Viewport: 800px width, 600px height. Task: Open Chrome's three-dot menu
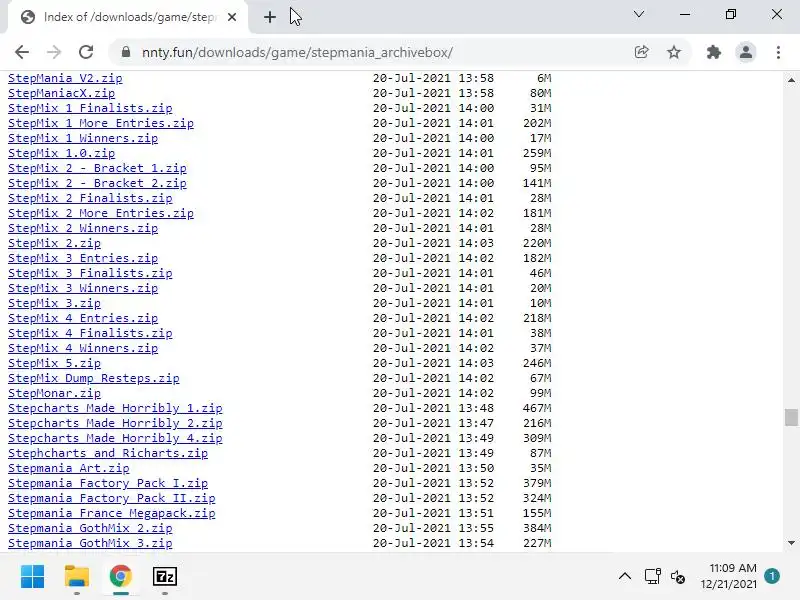pyautogui.click(x=778, y=52)
